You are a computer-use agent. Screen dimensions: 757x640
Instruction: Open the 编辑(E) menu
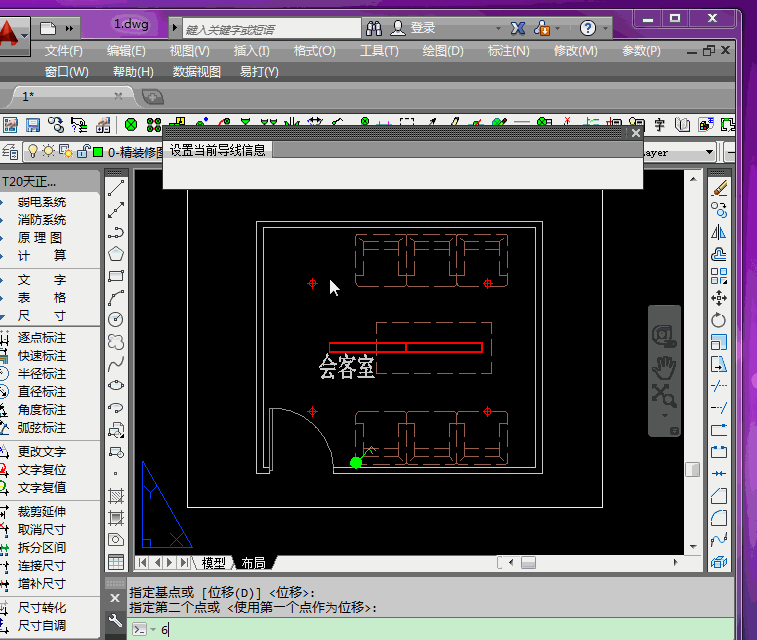[x=126, y=51]
